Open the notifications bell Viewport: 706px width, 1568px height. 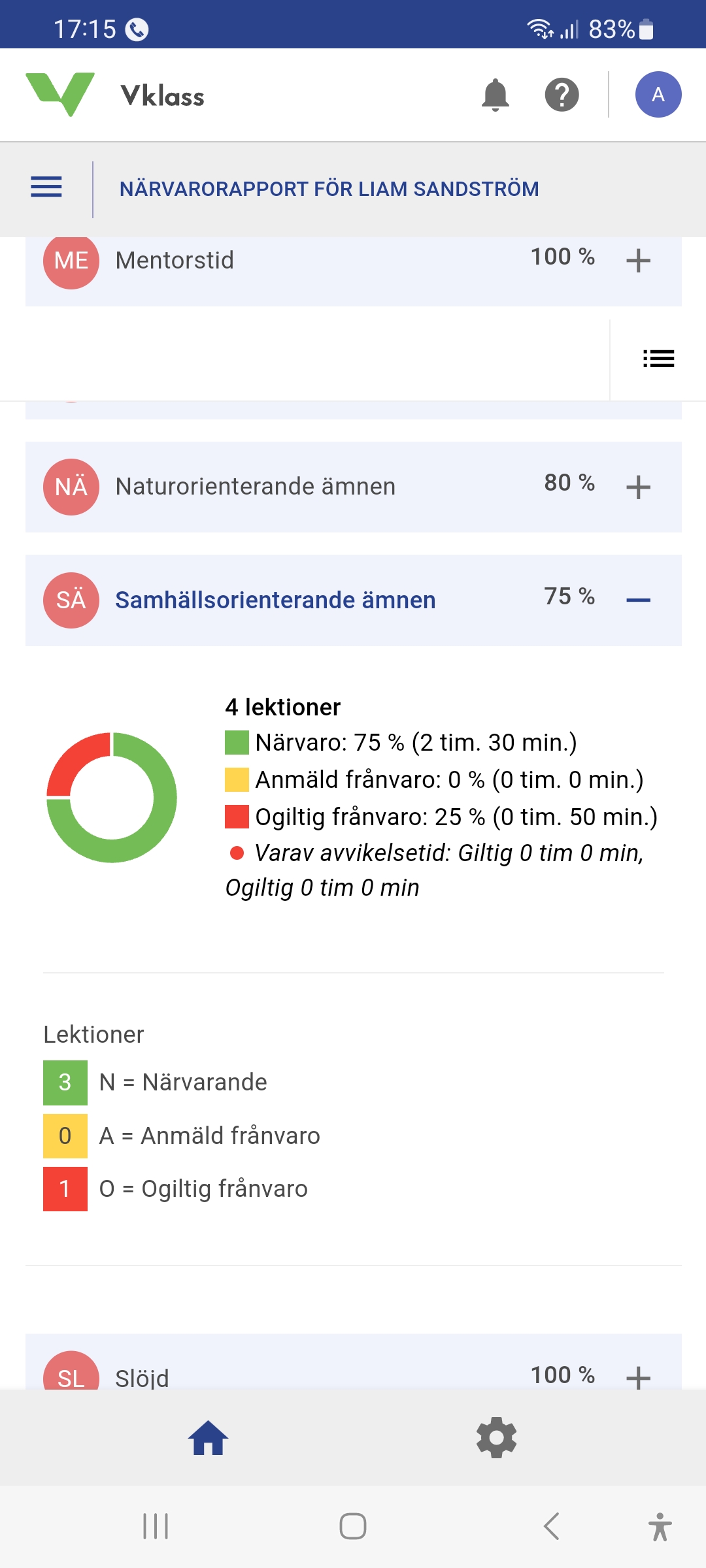click(495, 95)
